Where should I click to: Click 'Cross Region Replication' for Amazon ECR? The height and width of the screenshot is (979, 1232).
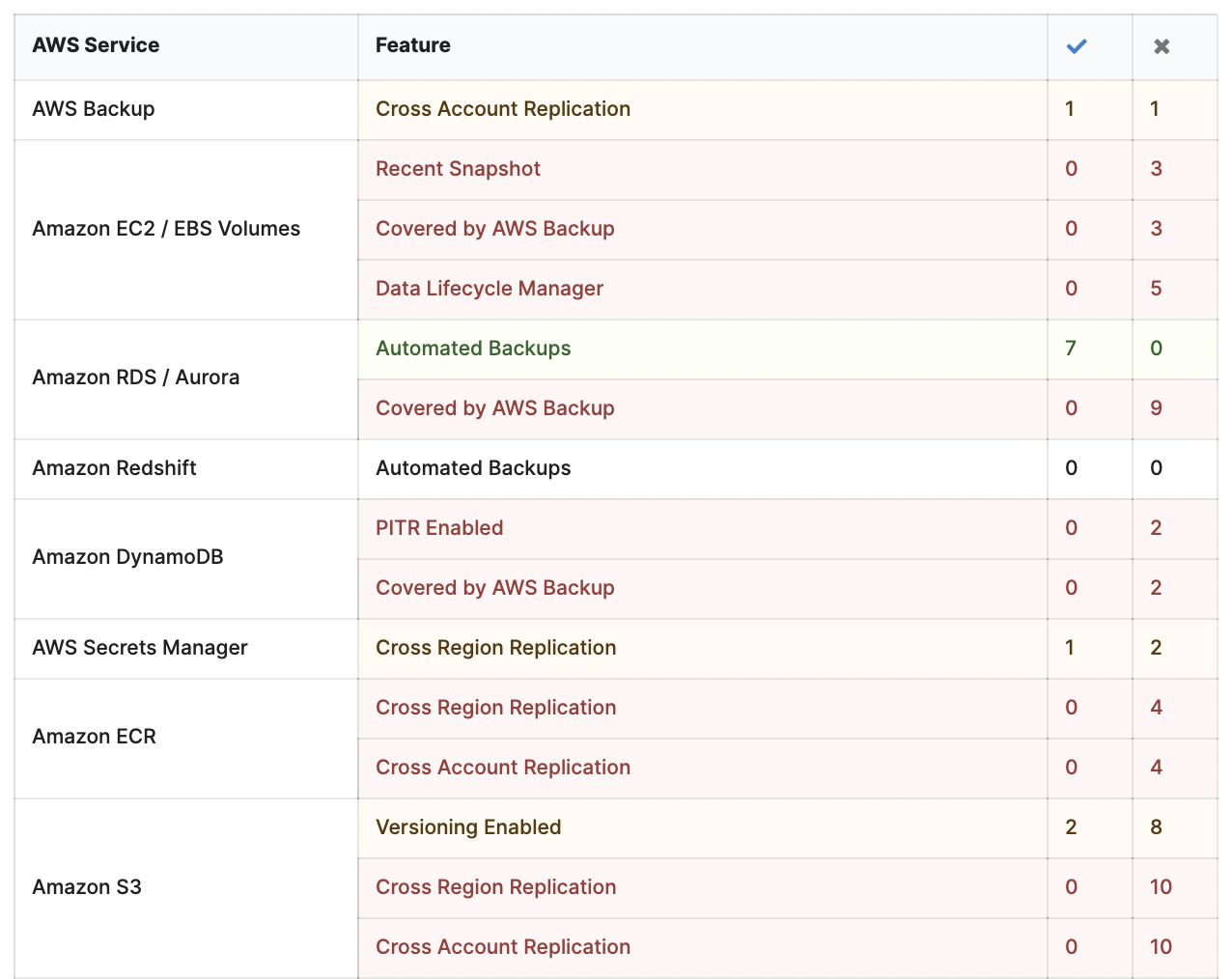pyautogui.click(x=496, y=708)
